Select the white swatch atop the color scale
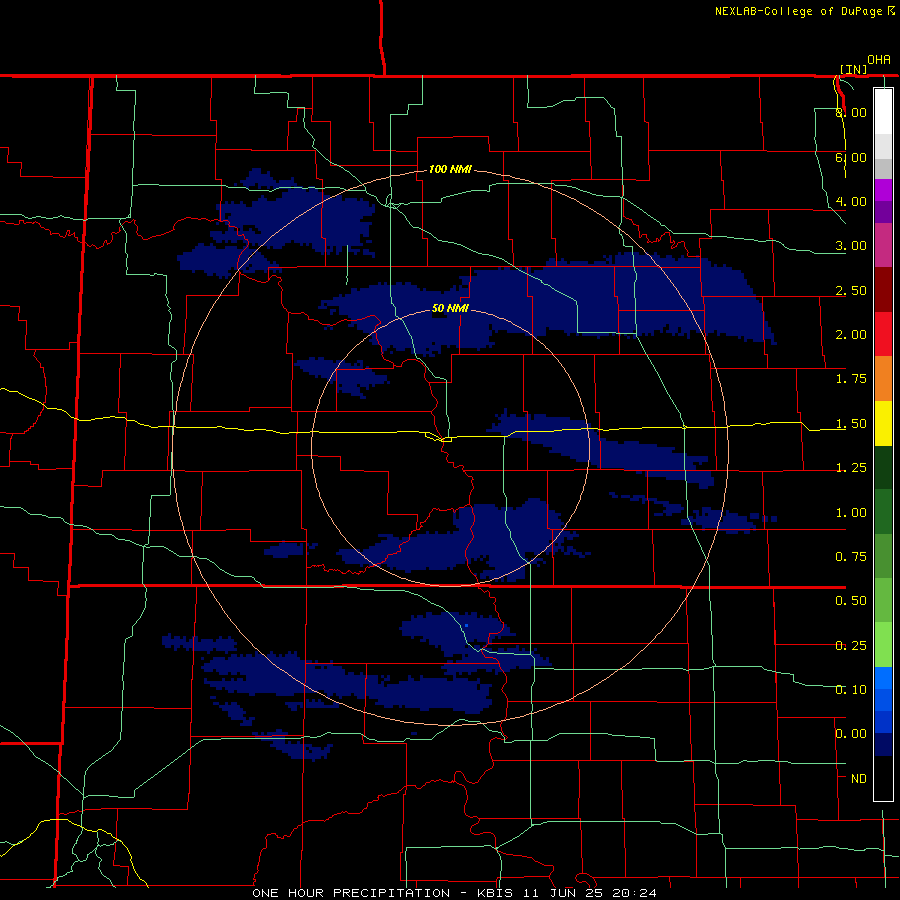The height and width of the screenshot is (900, 900). (x=883, y=112)
